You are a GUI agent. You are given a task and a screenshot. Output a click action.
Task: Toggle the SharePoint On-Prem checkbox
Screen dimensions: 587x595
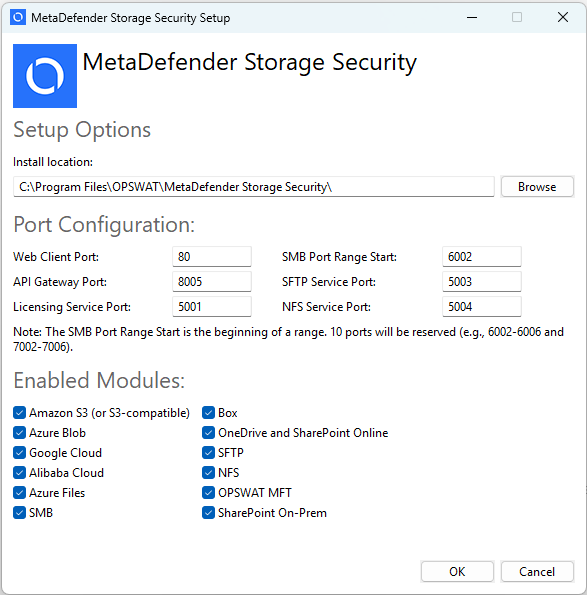coord(208,513)
